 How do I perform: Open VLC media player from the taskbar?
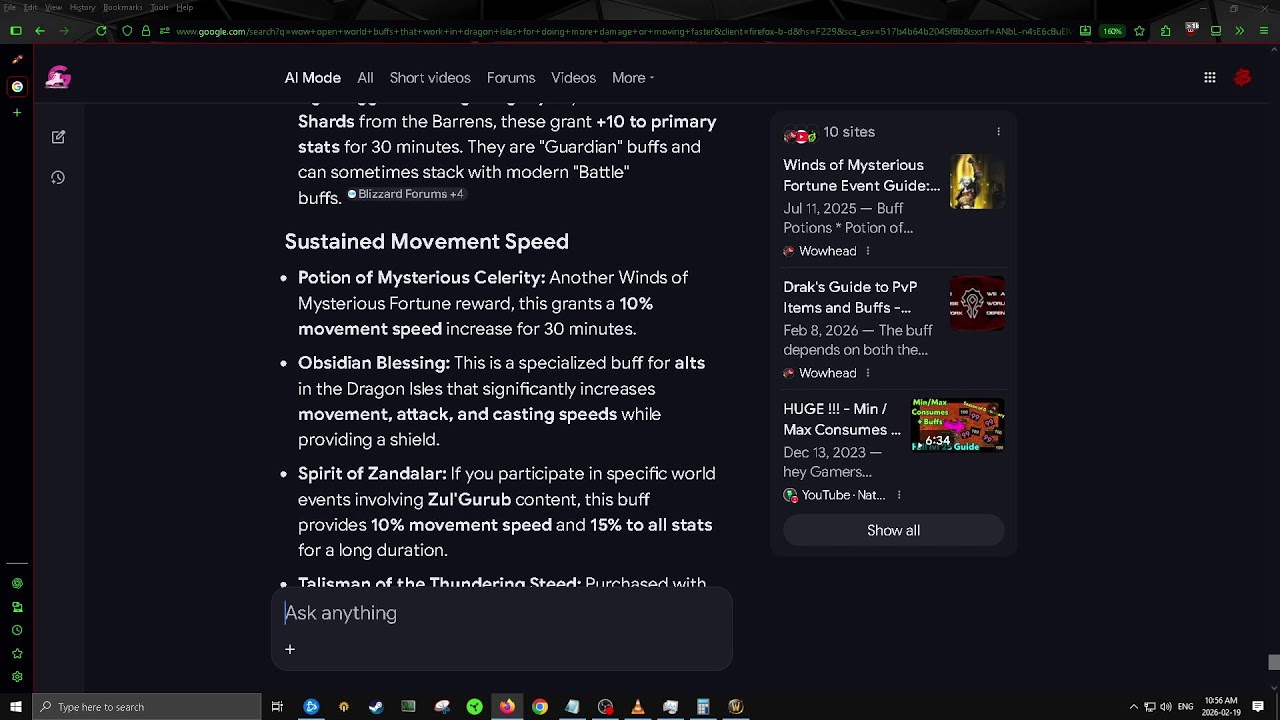click(637, 707)
